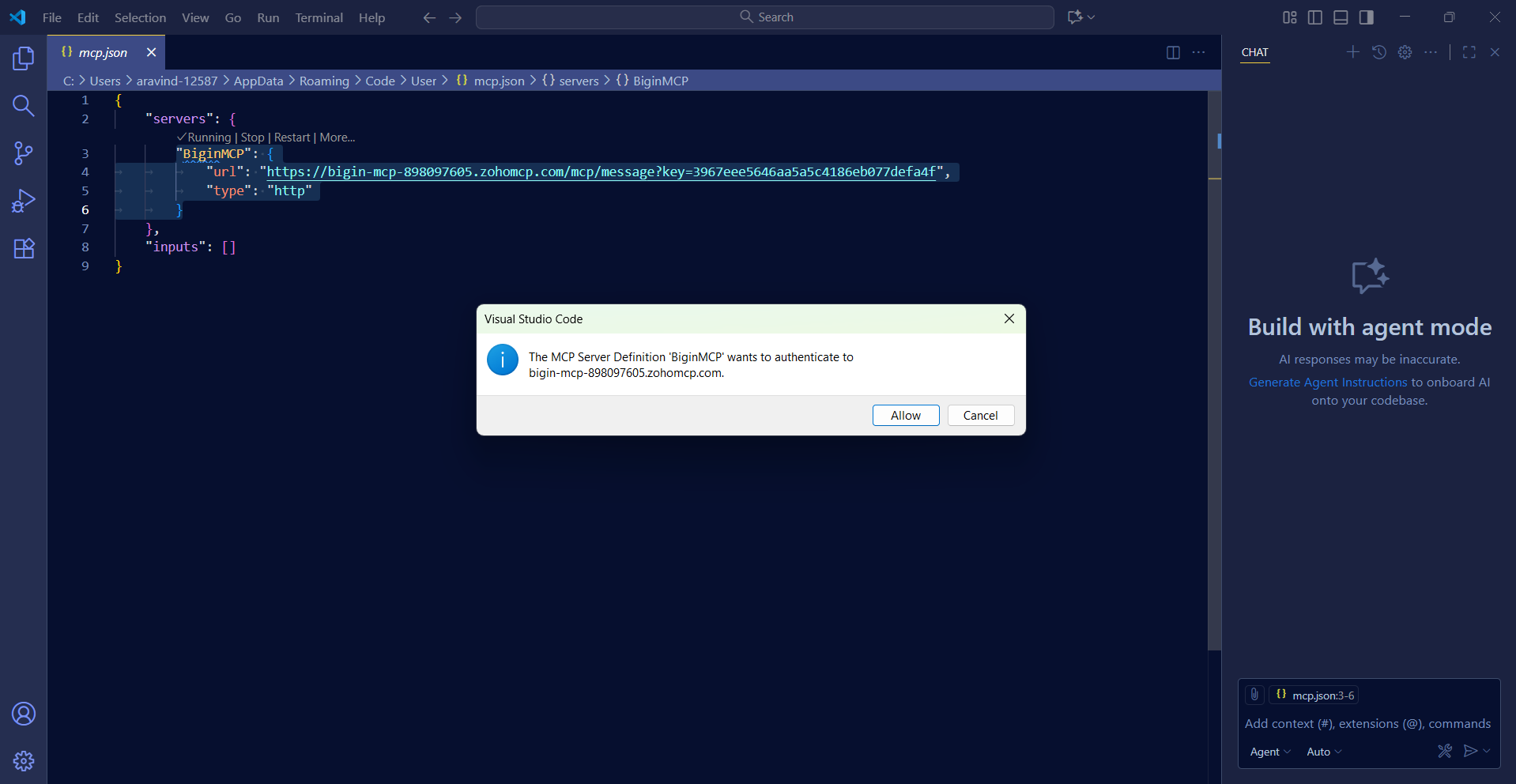Open the Edit menu
The width and height of the screenshot is (1516, 784).
click(x=88, y=17)
